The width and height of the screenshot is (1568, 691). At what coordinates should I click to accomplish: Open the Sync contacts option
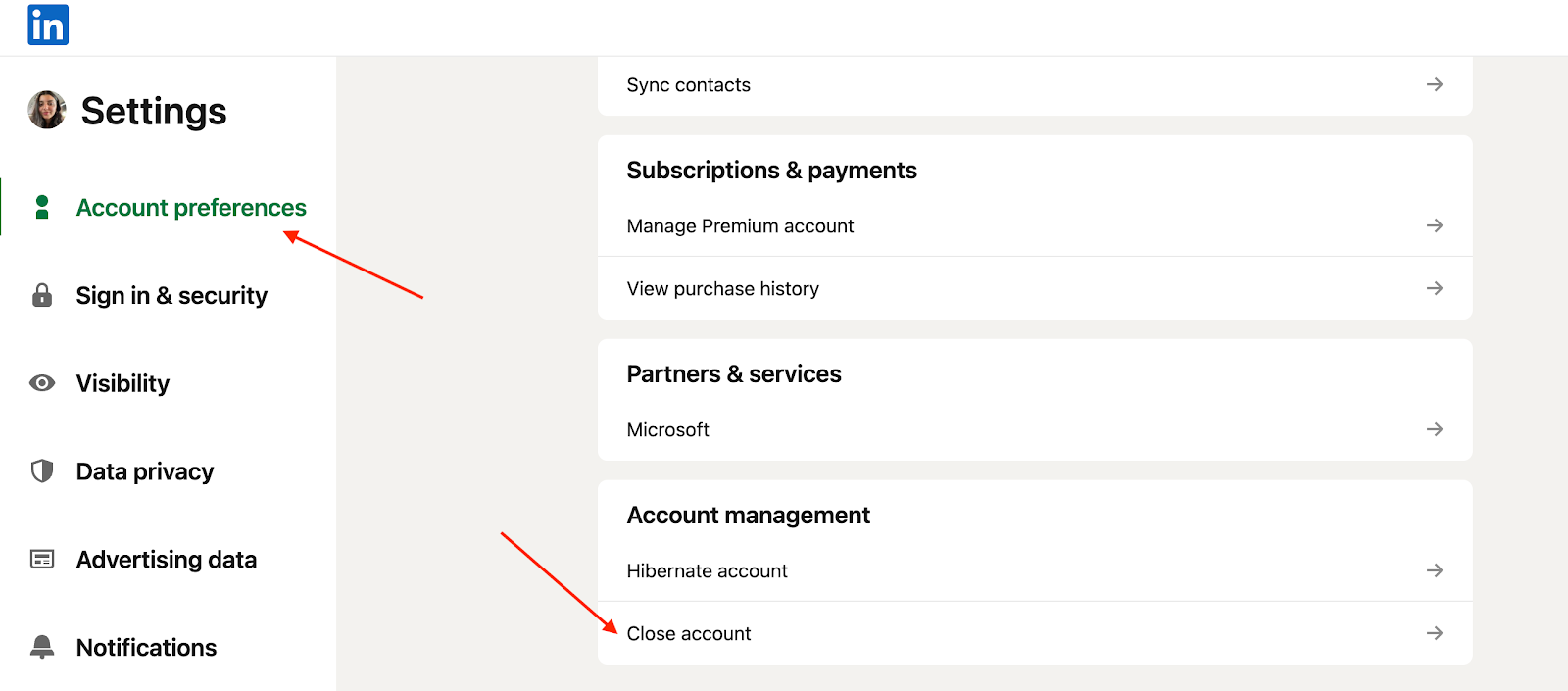689,85
